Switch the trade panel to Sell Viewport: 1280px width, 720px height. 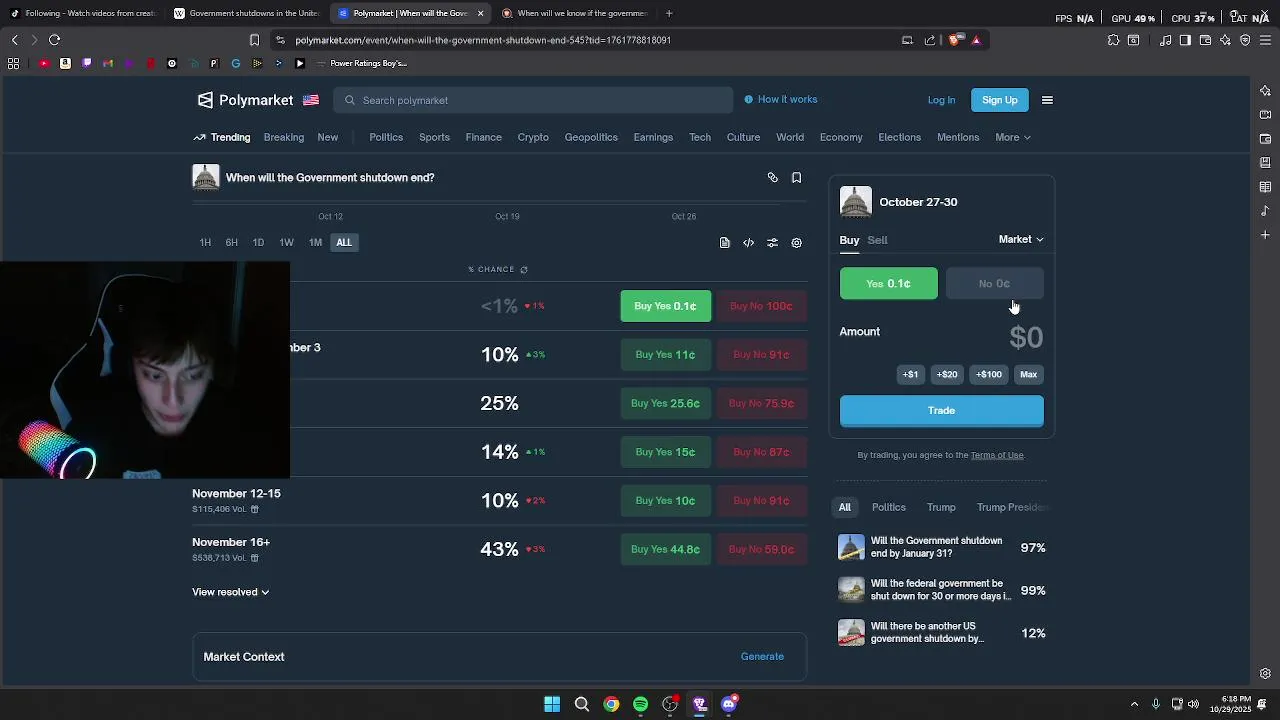pos(877,240)
